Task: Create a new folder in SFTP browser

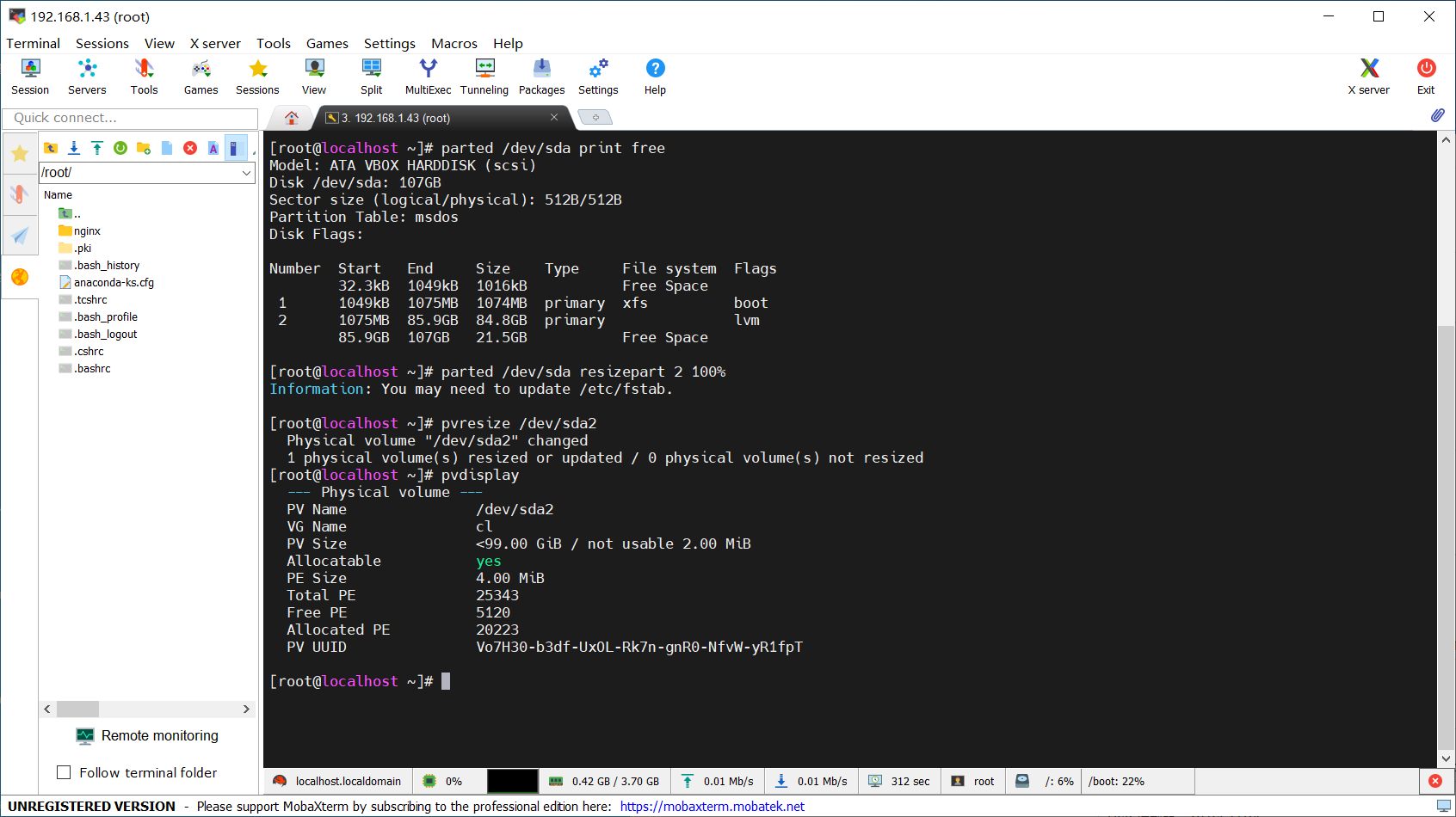Action: point(144,148)
